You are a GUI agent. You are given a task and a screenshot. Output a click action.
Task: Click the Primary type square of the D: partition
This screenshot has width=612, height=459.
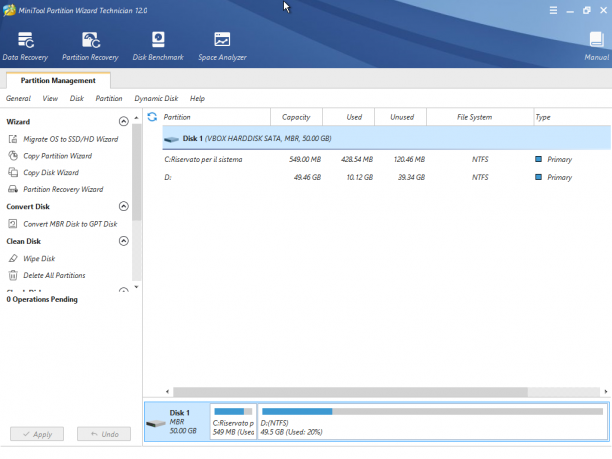538,177
